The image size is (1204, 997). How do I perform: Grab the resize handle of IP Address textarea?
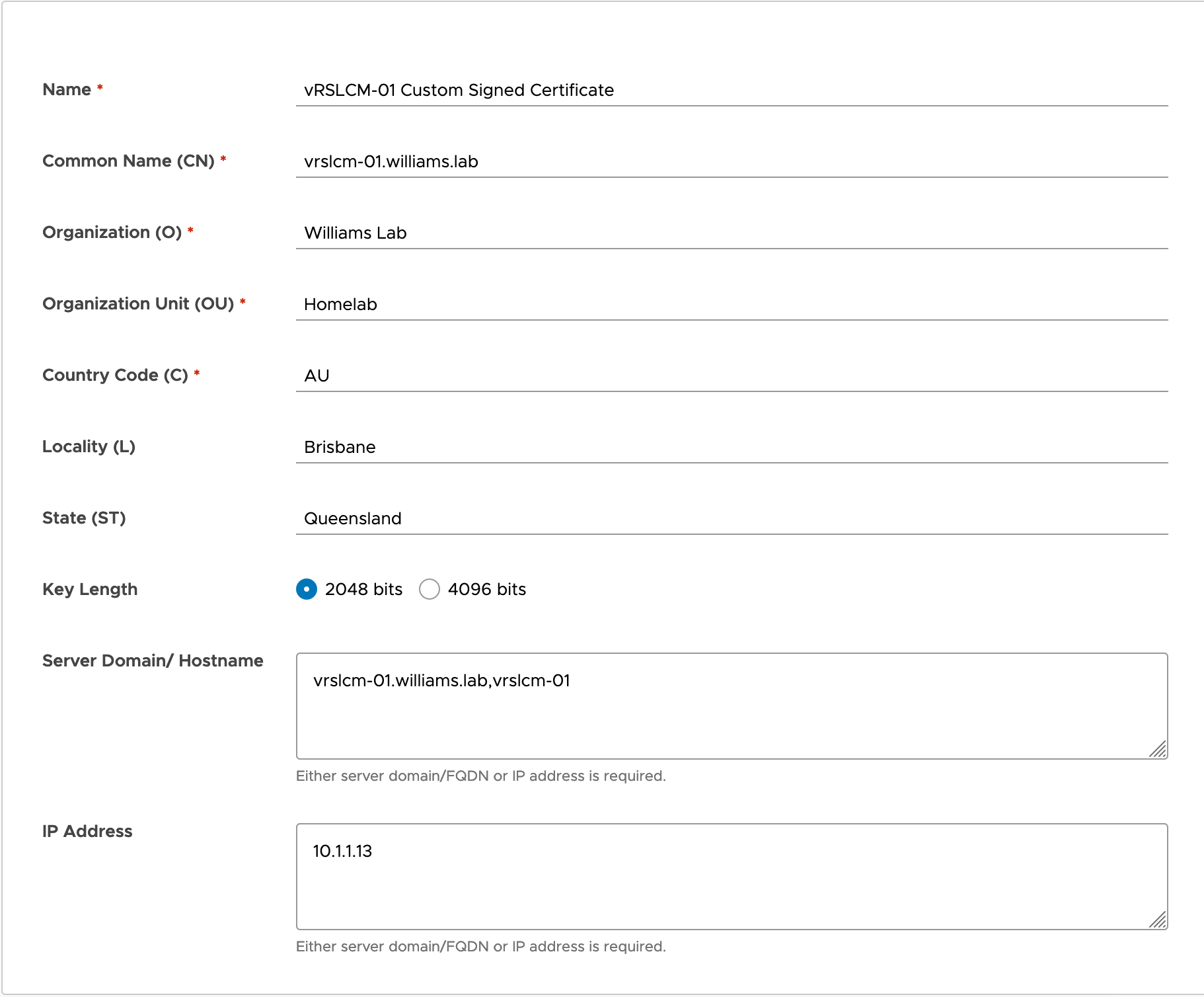pos(1158,920)
